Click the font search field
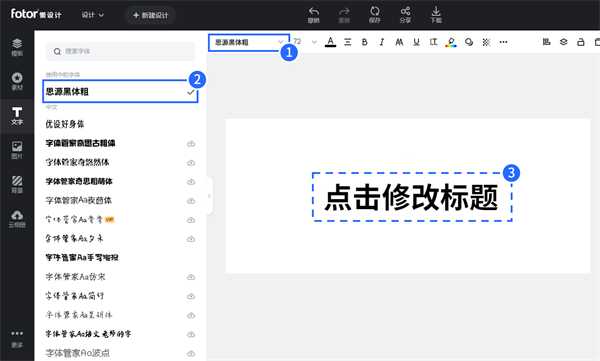The height and width of the screenshot is (361, 600). (120, 51)
